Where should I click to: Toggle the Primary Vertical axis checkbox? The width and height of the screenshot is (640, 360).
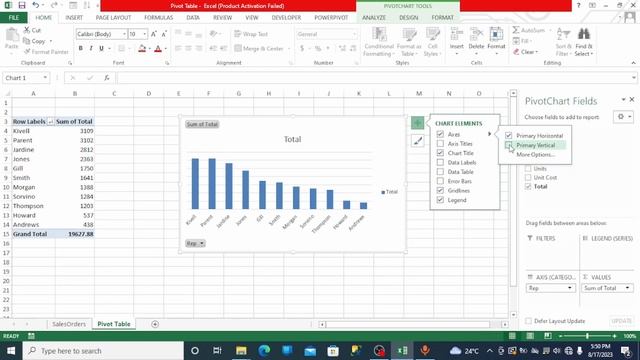[x=508, y=145]
